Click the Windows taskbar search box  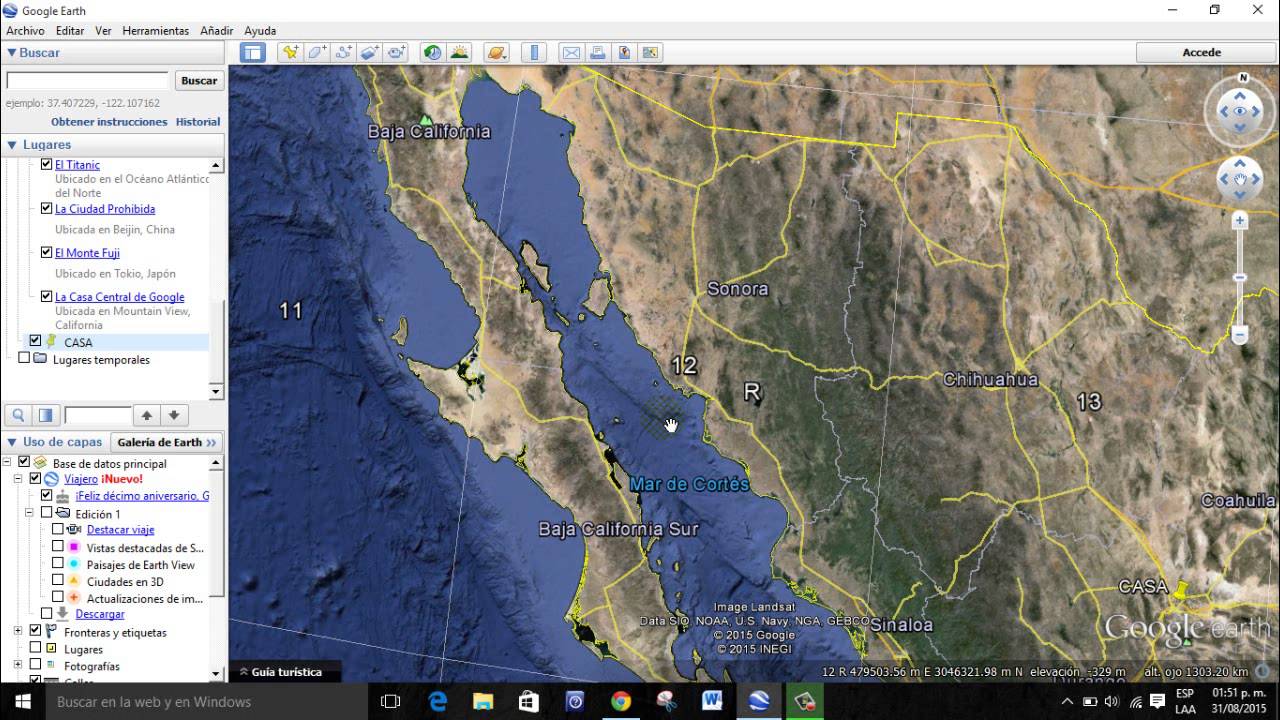207,702
